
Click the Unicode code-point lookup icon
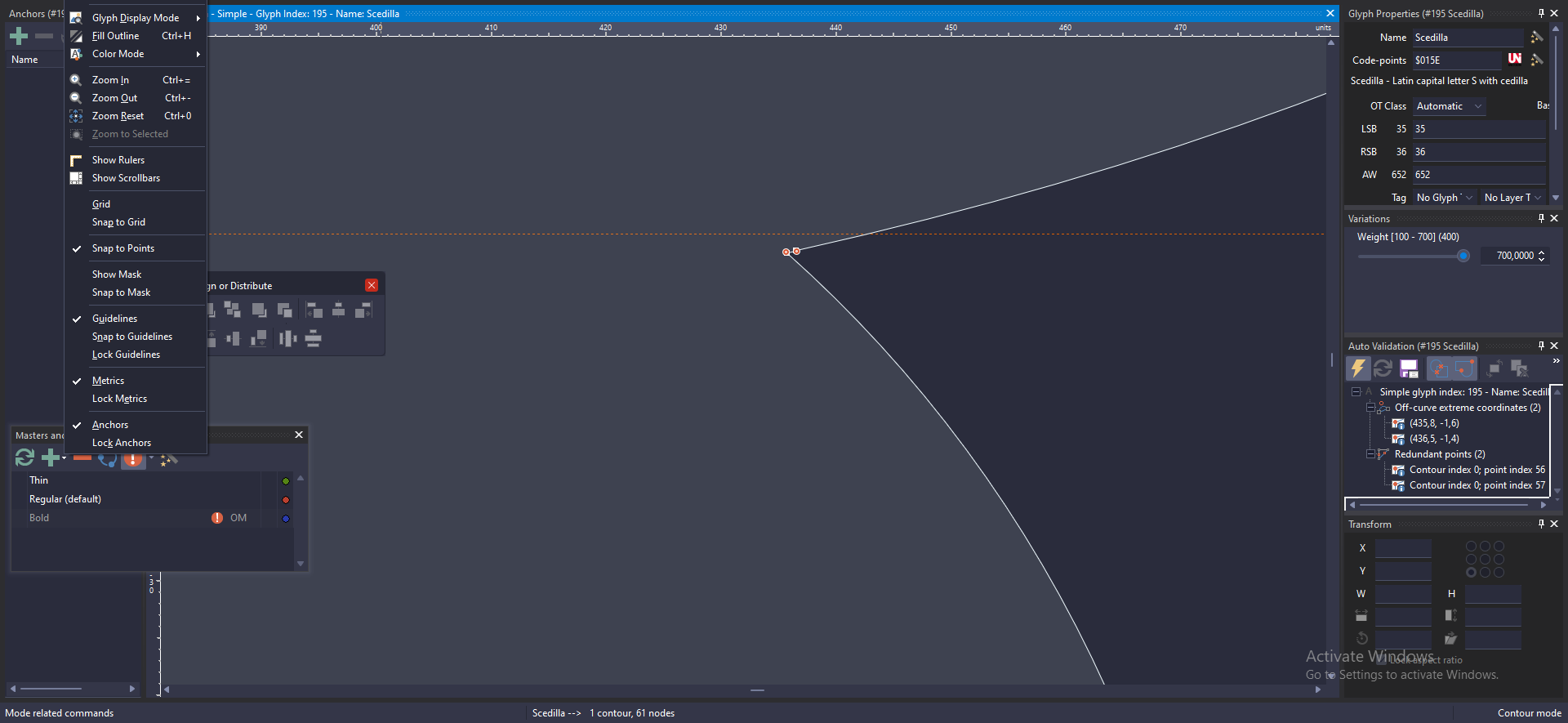point(1515,59)
